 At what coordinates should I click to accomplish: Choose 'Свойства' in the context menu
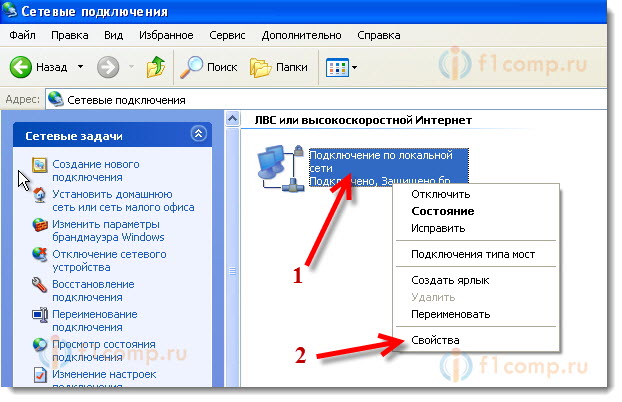tap(435, 341)
